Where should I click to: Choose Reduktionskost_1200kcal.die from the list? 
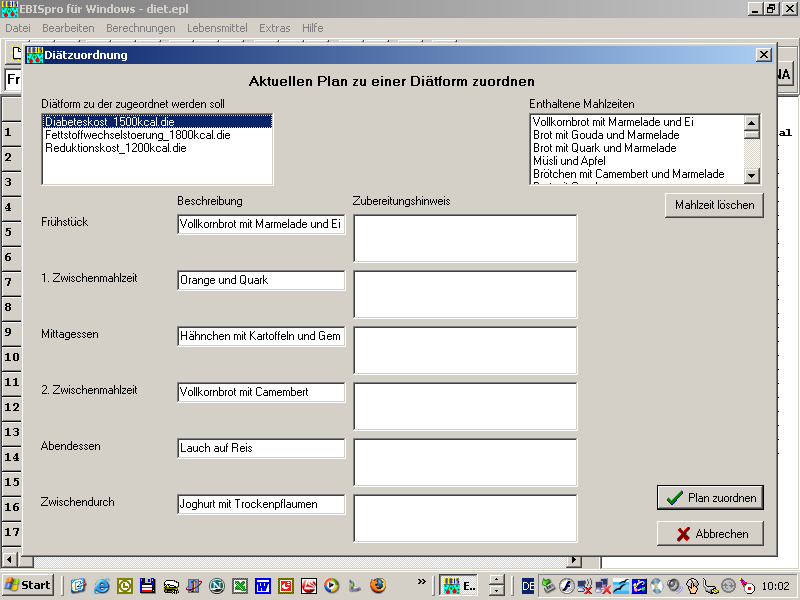(x=115, y=148)
